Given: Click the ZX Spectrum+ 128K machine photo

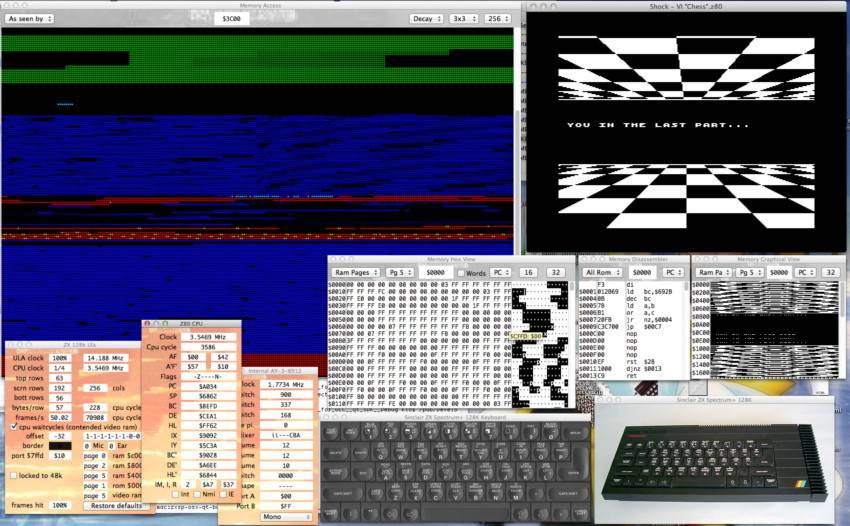Looking at the screenshot, I should tap(714, 462).
